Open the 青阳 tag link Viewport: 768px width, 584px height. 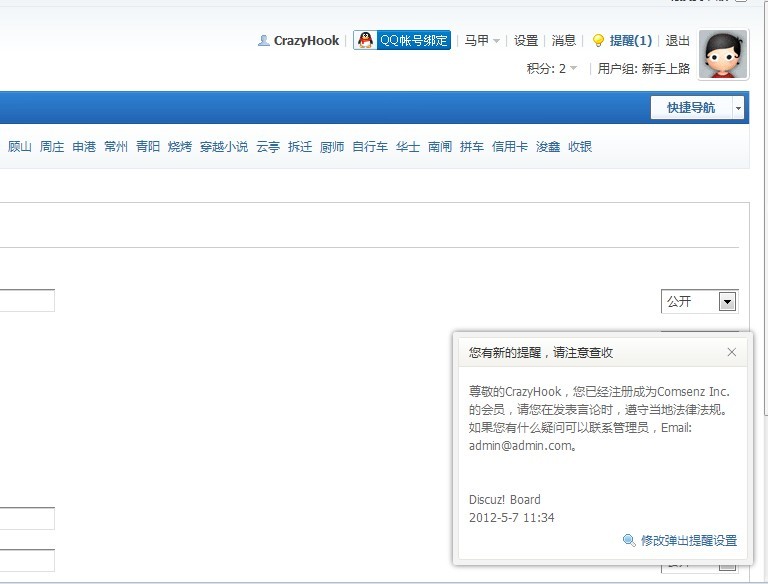(x=148, y=146)
